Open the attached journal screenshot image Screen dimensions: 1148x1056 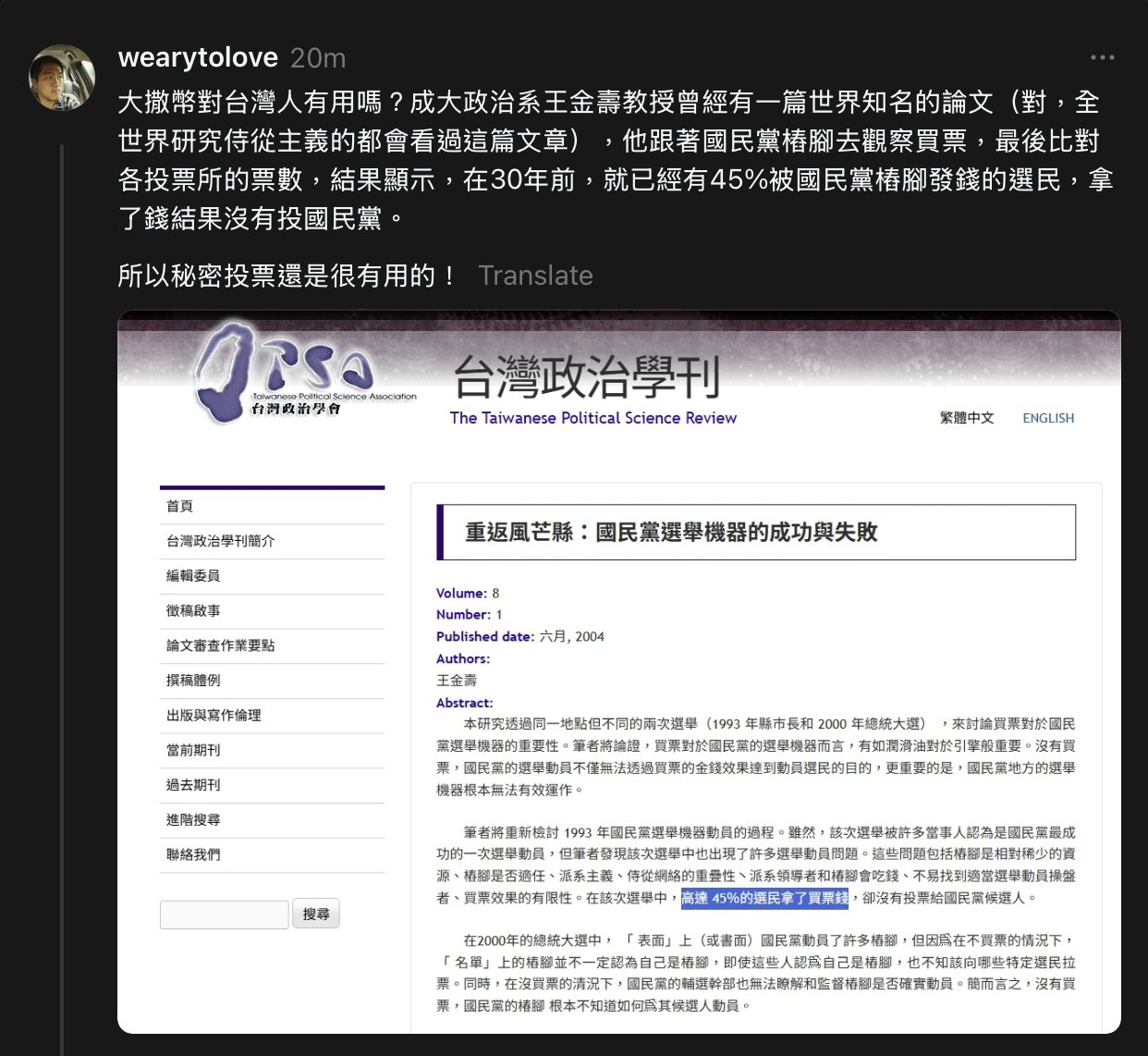pos(618,672)
